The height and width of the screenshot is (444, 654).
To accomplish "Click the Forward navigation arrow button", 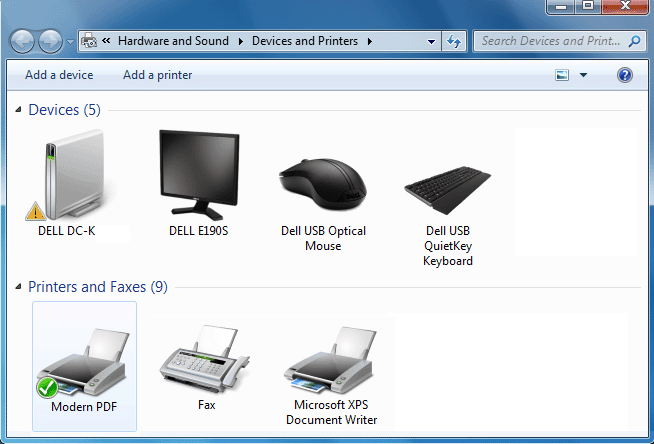I will pyautogui.click(x=50, y=41).
